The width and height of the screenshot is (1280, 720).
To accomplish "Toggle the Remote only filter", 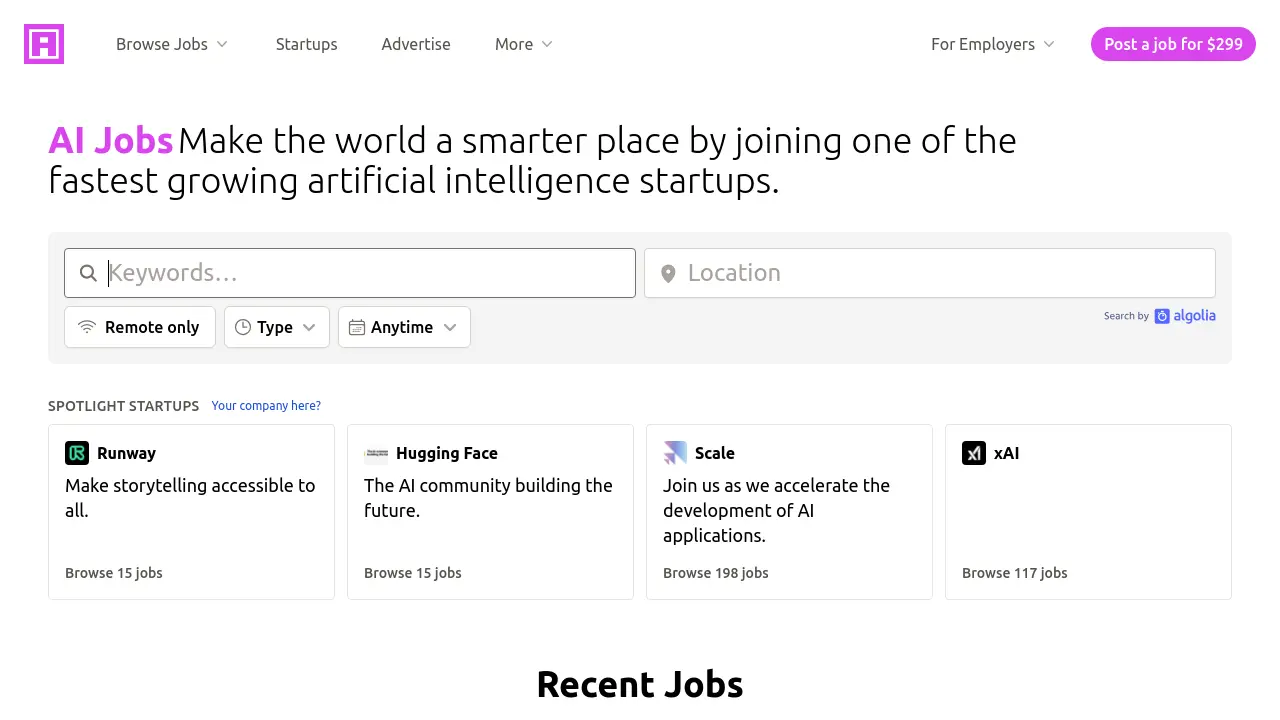I will (x=140, y=327).
